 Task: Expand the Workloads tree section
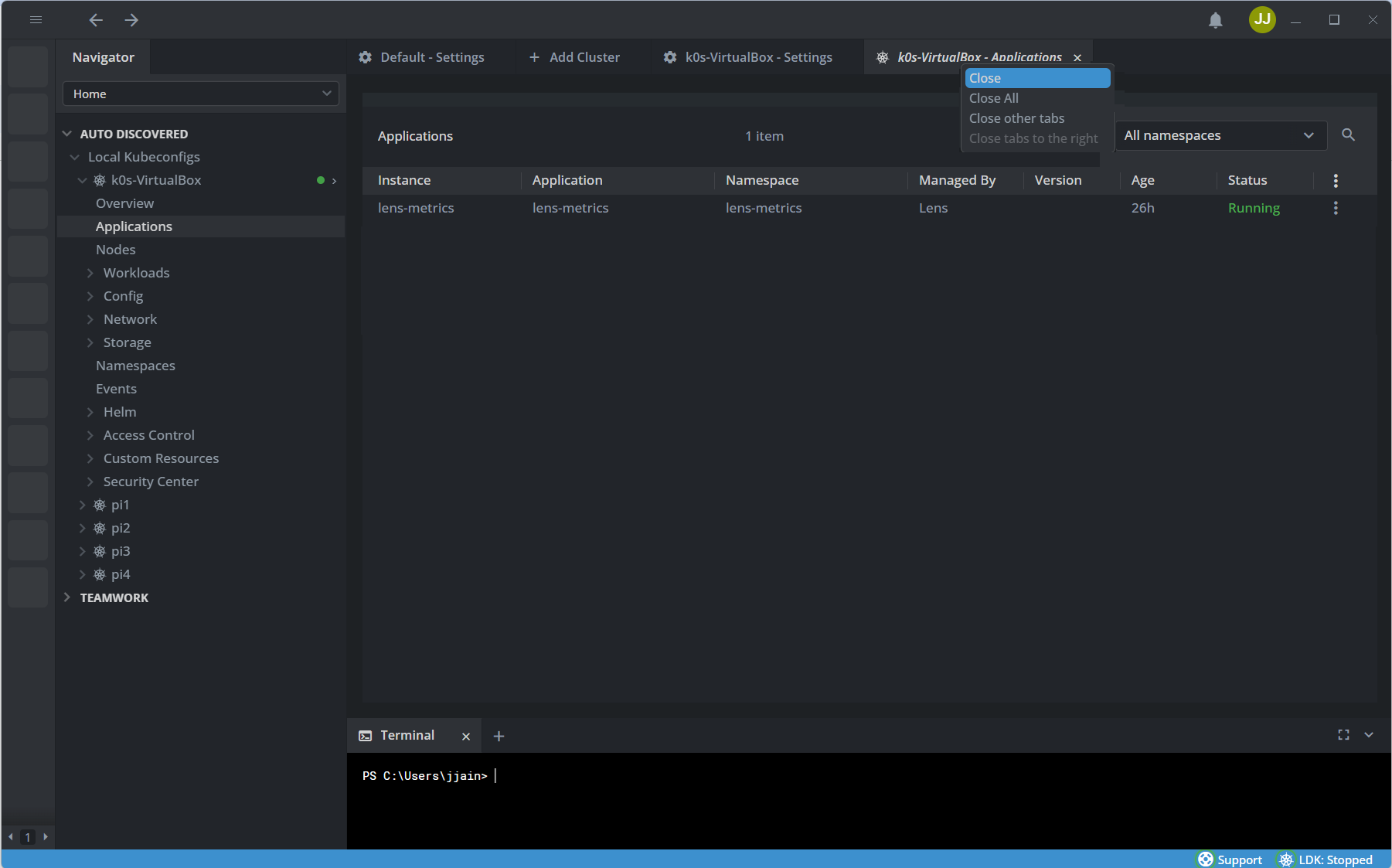90,273
